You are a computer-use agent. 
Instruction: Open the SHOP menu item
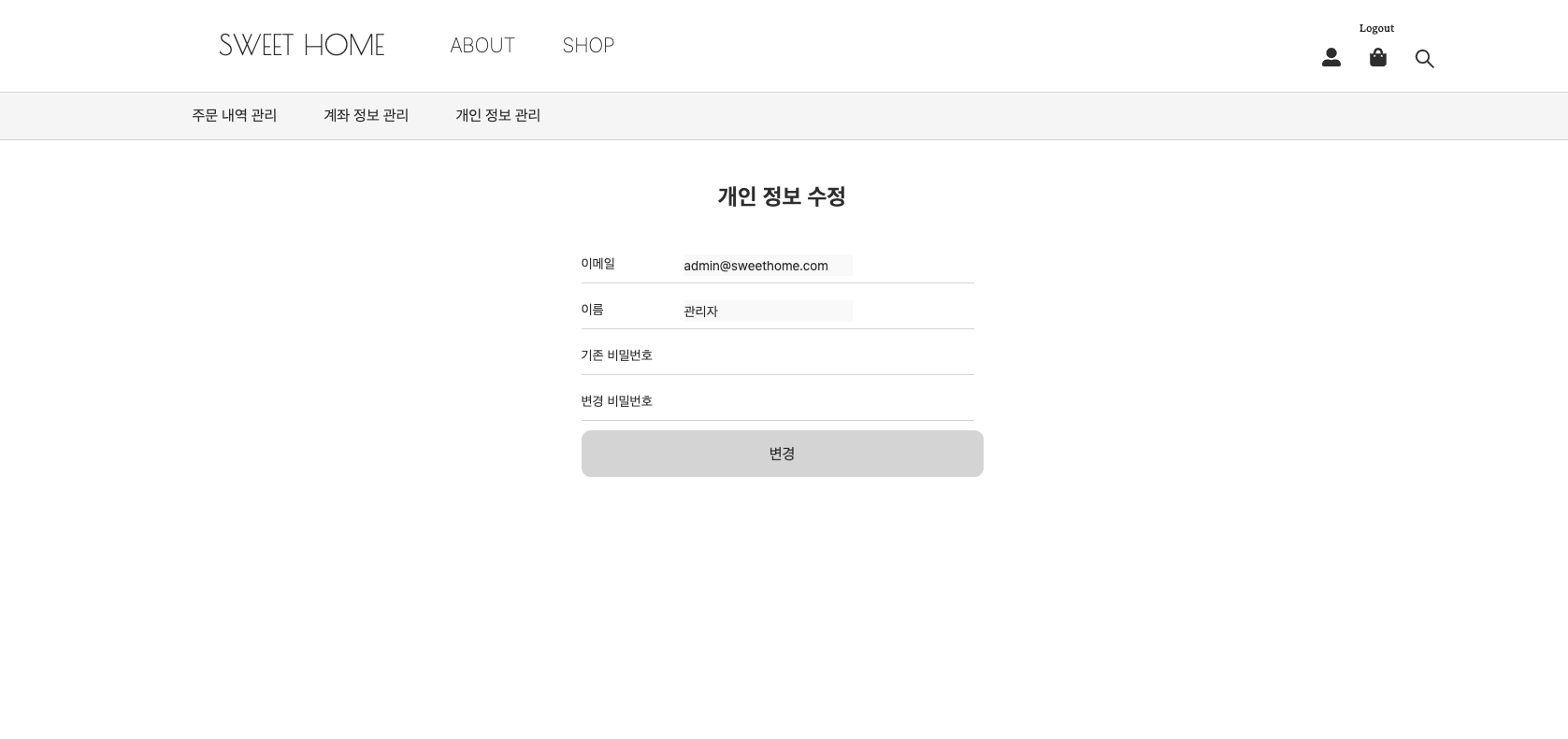pos(588,45)
